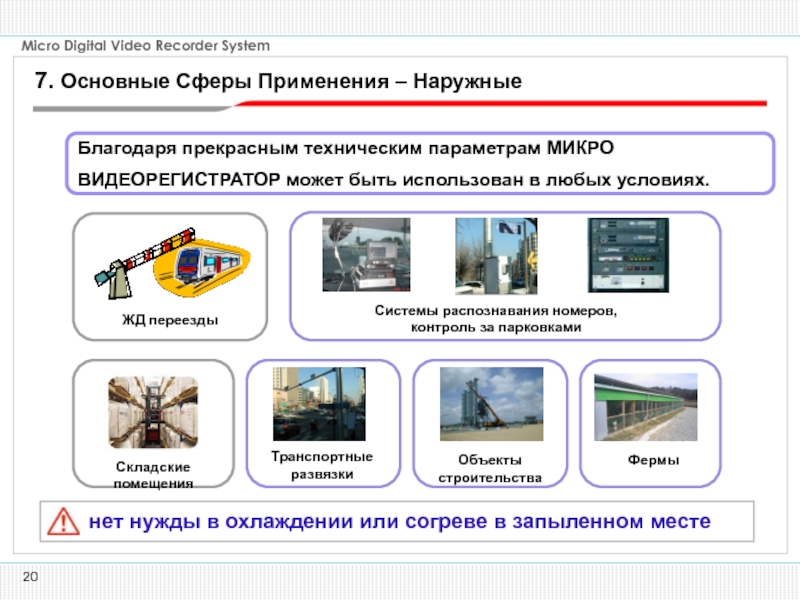This screenshot has width=800, height=600.
Task: Click the railway crossing train clipart
Action: [171, 263]
